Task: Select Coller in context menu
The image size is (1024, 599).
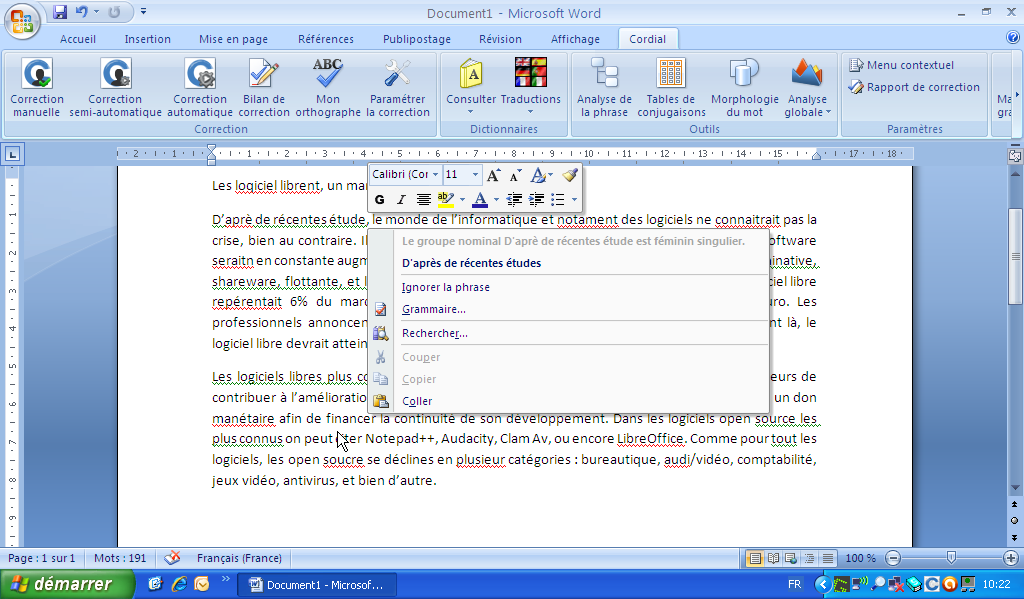Action: coord(417,401)
